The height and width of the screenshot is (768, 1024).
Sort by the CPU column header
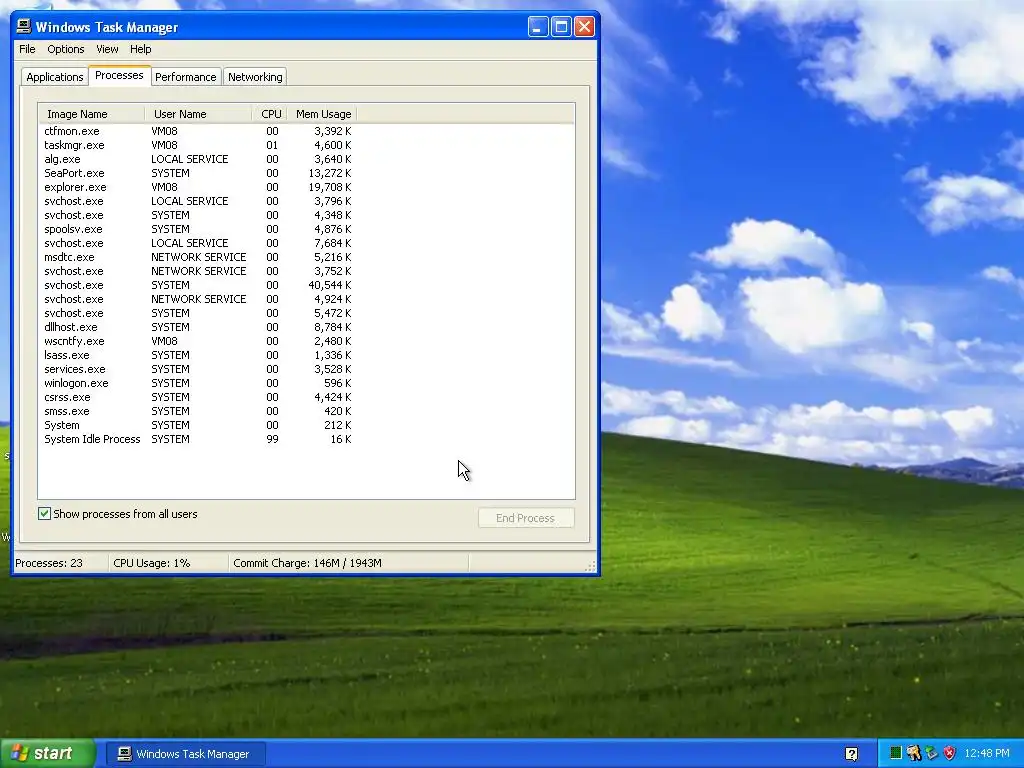270,114
